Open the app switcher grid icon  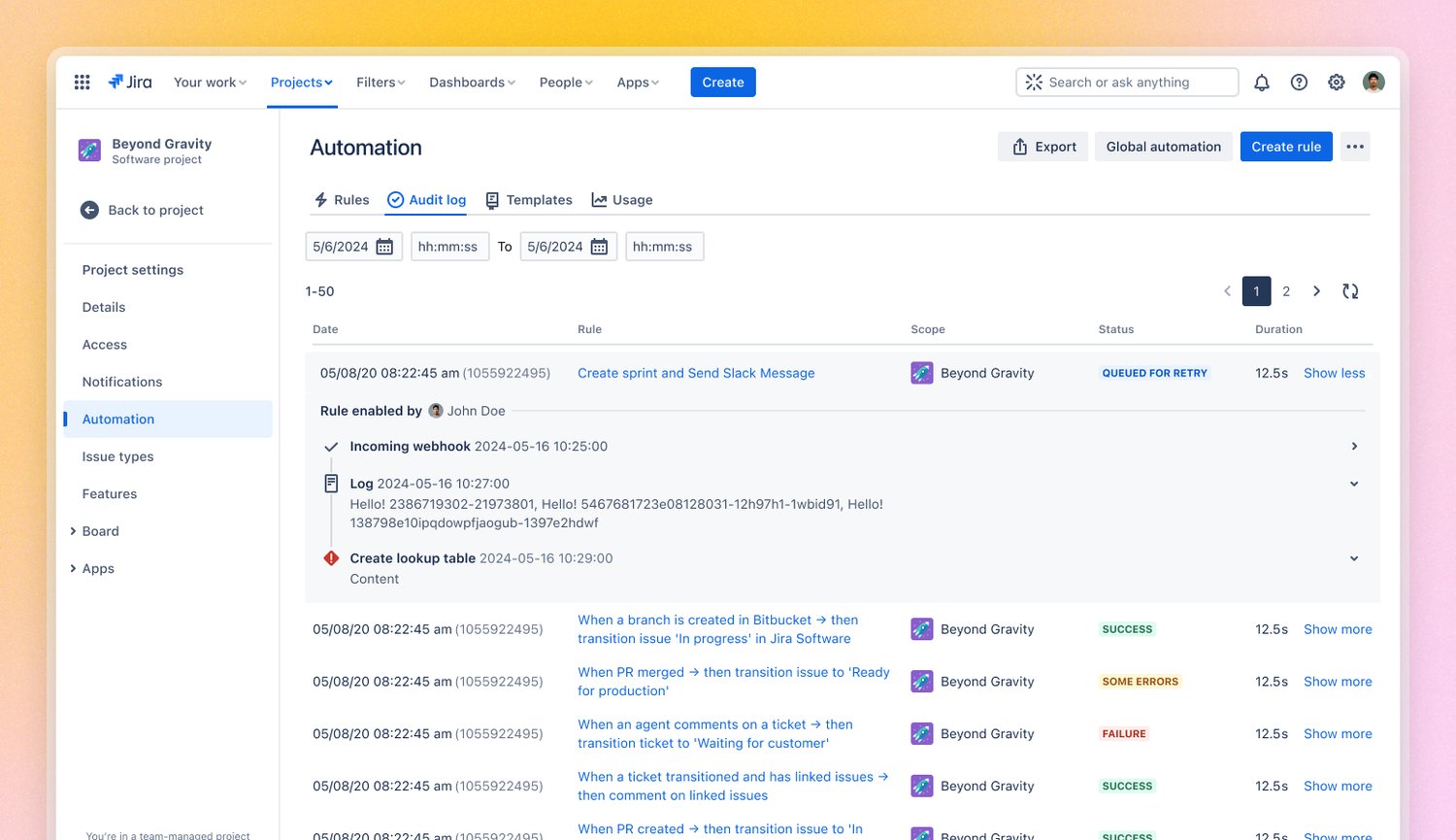[x=82, y=82]
